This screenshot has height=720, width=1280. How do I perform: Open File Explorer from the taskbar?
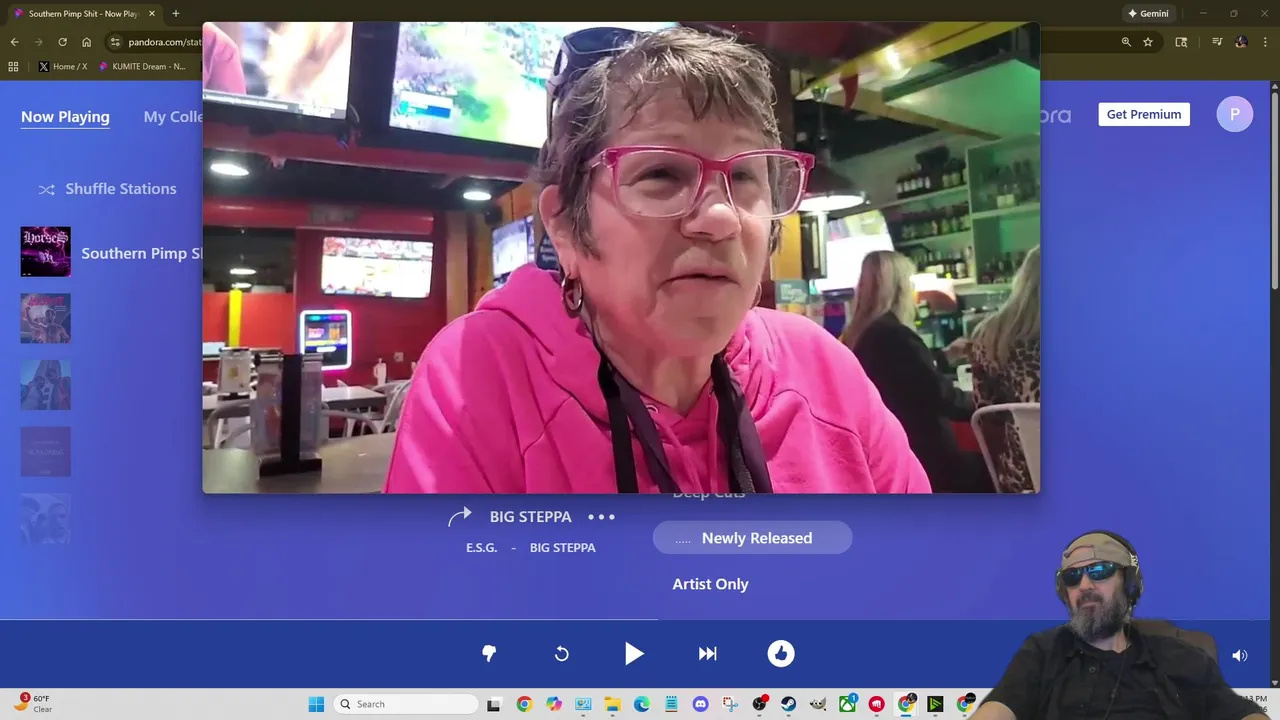612,704
